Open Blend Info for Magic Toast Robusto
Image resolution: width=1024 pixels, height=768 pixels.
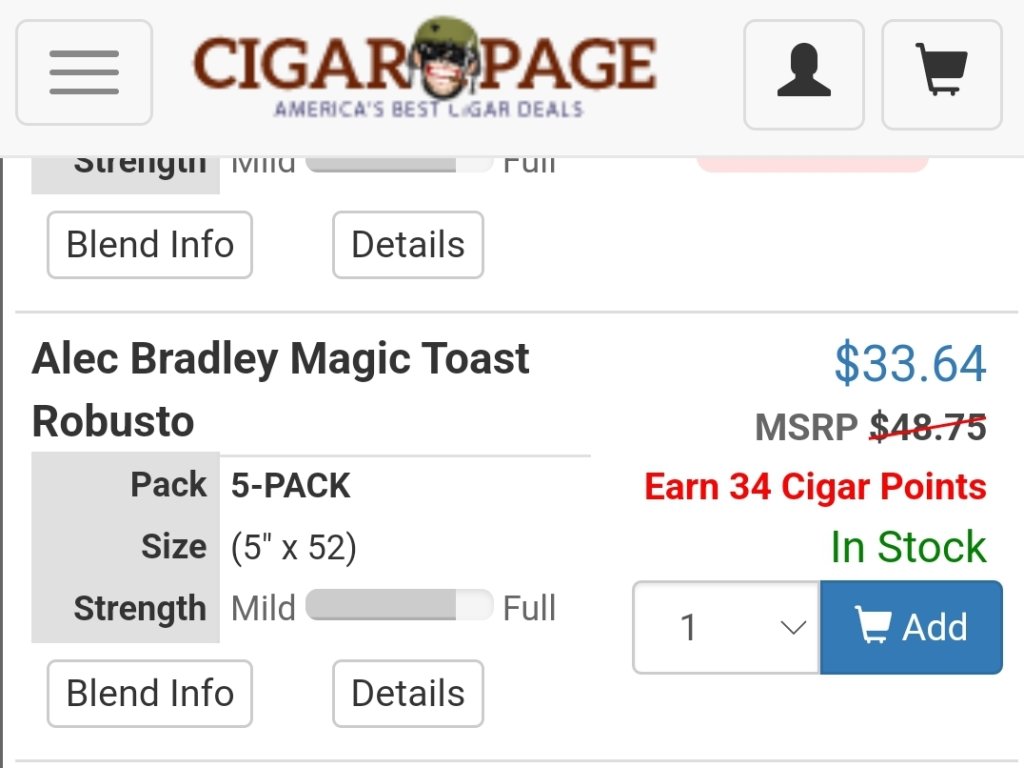[x=150, y=693]
